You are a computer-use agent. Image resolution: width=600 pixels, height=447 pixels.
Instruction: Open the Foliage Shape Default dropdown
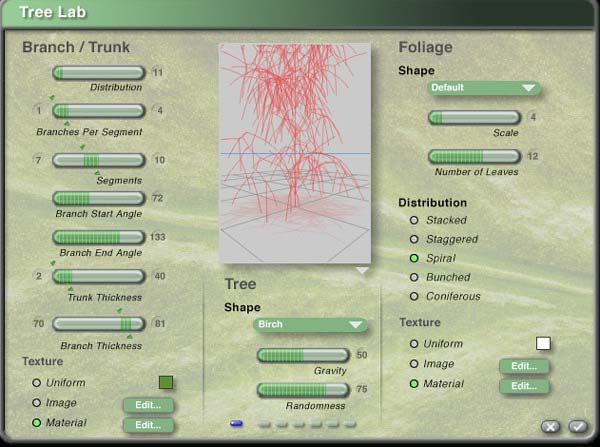point(484,88)
